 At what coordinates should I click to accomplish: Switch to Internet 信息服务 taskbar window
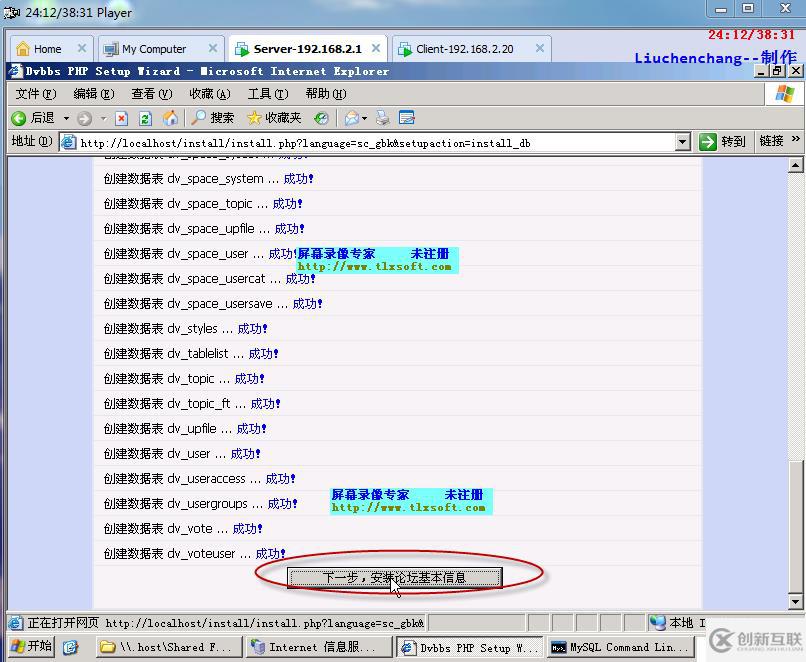pos(318,647)
